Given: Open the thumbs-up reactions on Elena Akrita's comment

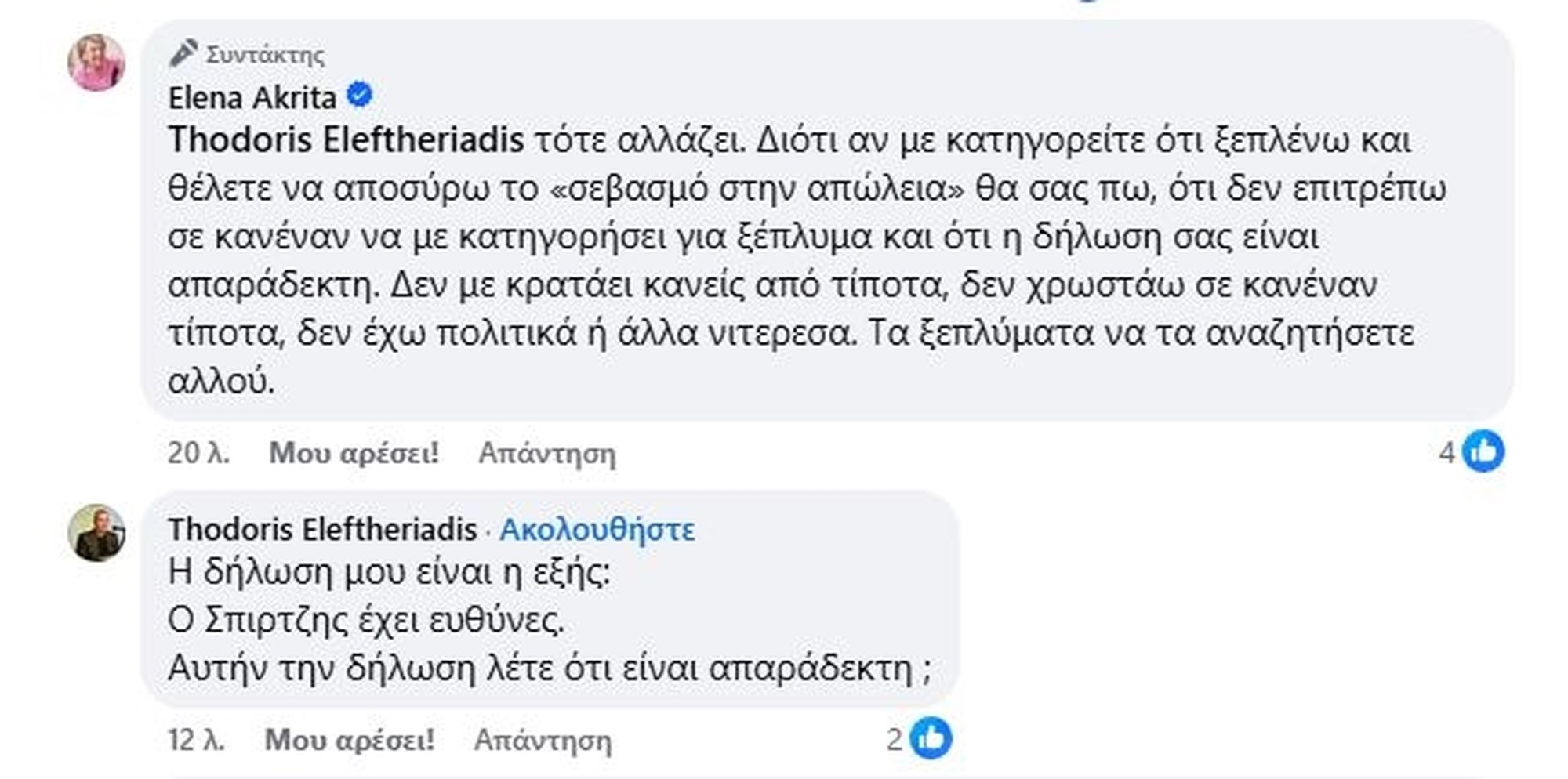Looking at the screenshot, I should pyautogui.click(x=1483, y=451).
